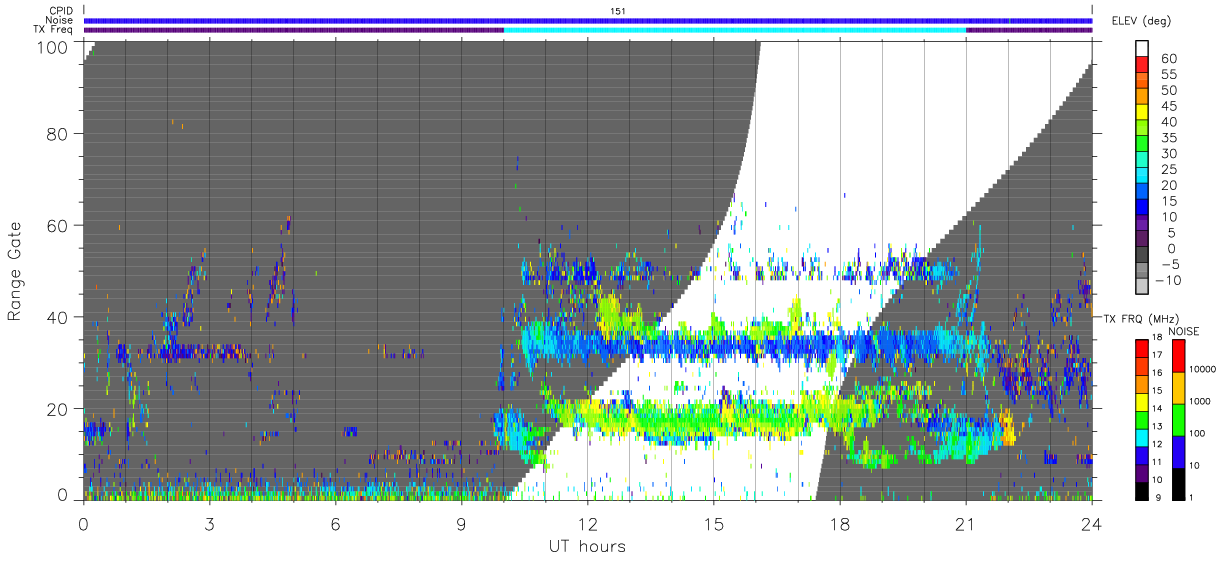This screenshot has width=1228, height=567.
Task: Select ELEV colorbar segment between 10 and 15
Action: pos(1143,208)
